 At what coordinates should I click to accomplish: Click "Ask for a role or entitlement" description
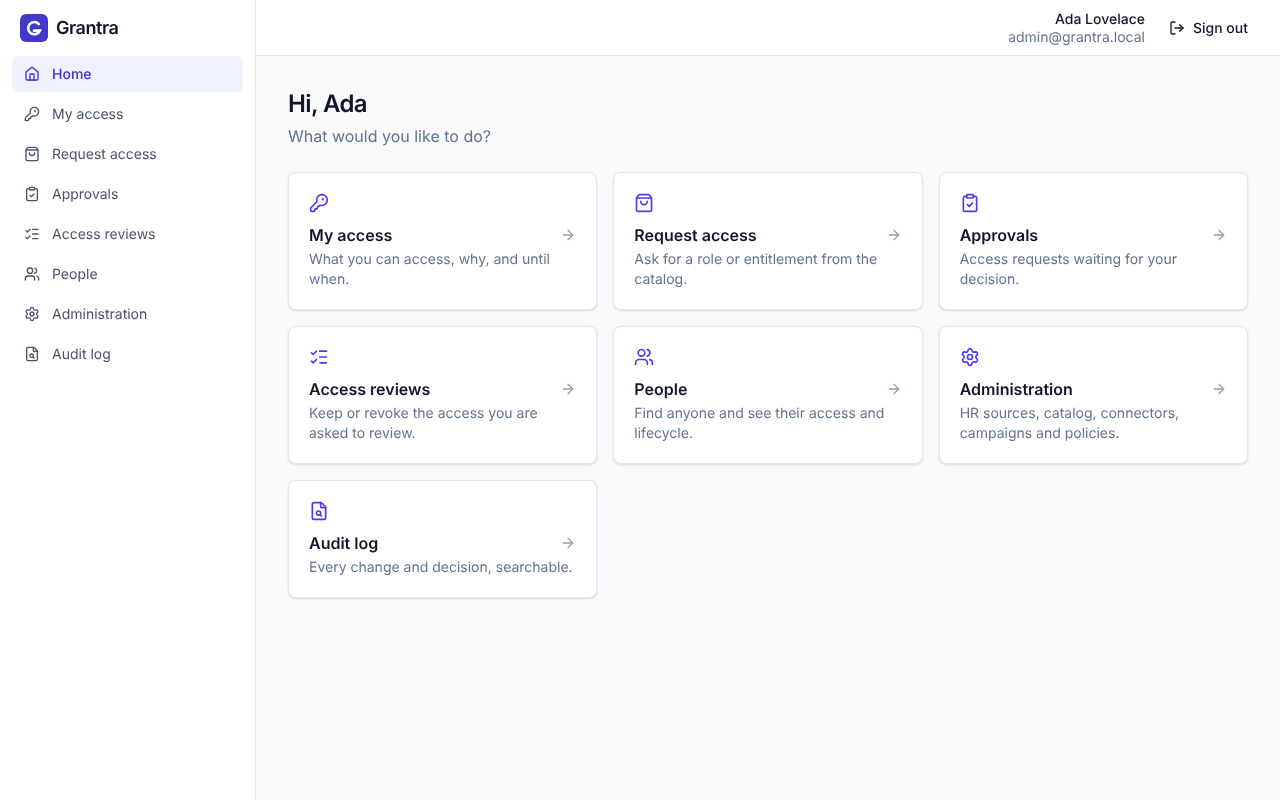click(x=755, y=269)
